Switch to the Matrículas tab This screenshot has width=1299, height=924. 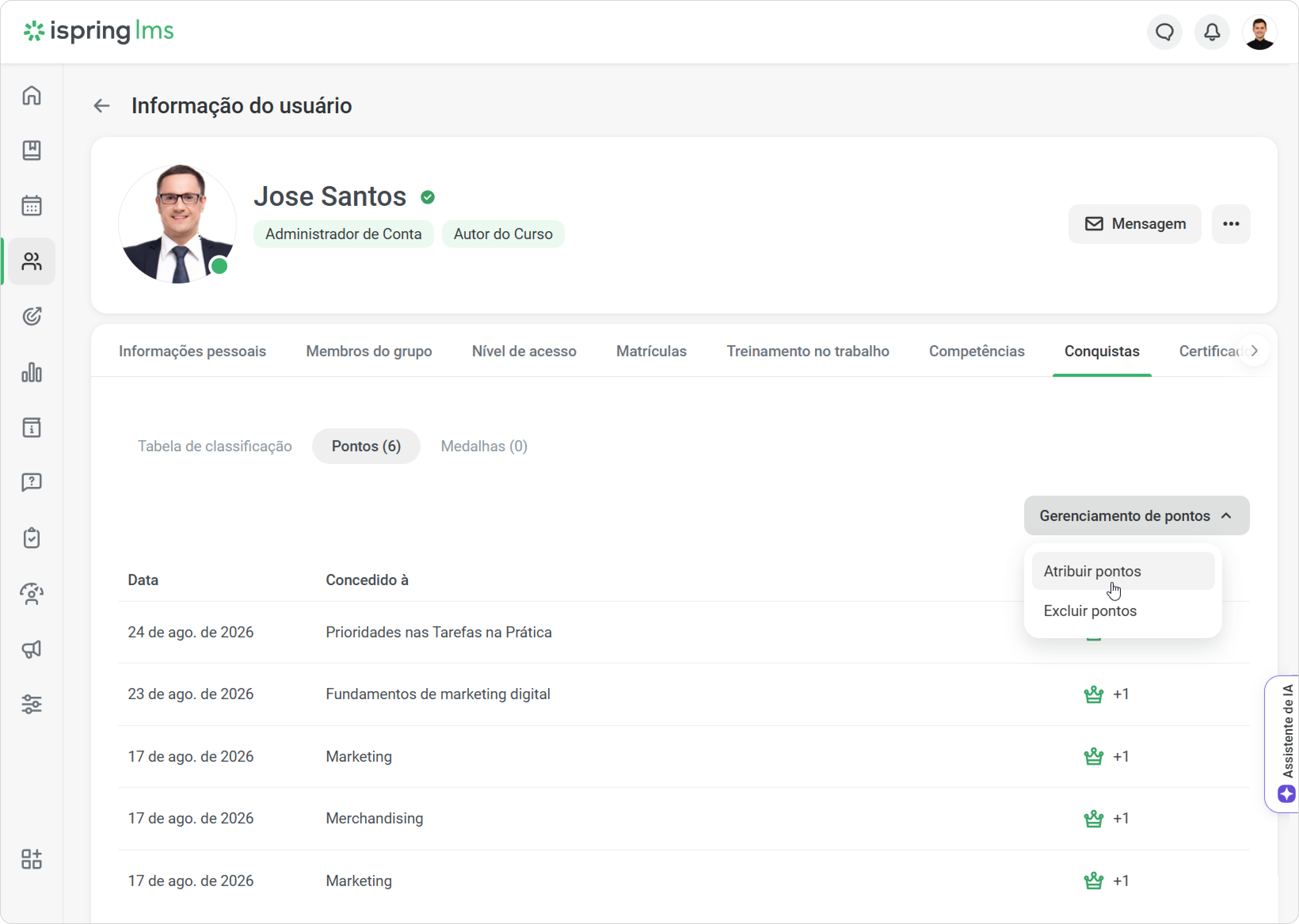651,351
